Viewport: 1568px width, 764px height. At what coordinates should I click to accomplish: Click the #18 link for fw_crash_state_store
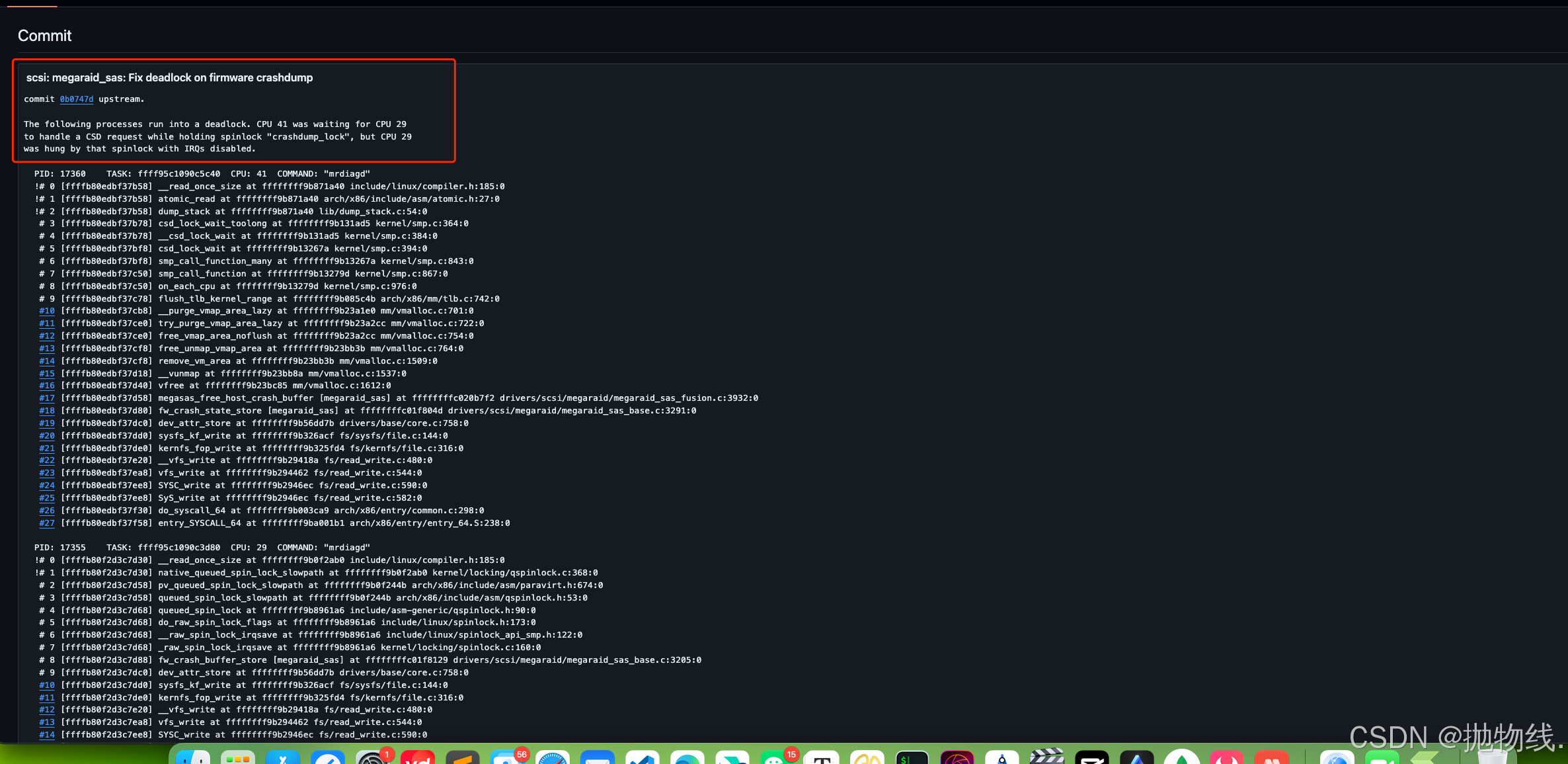point(47,411)
